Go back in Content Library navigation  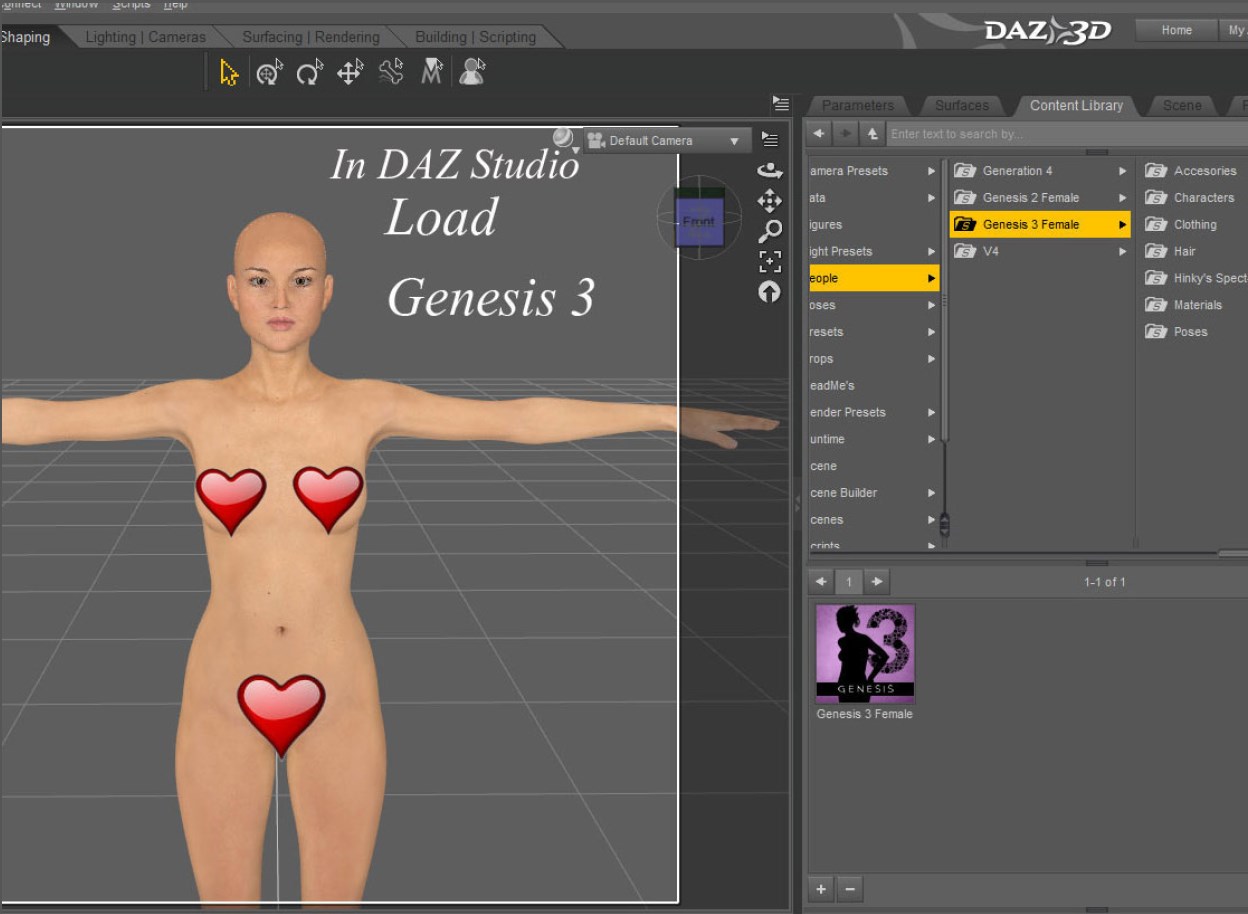819,134
